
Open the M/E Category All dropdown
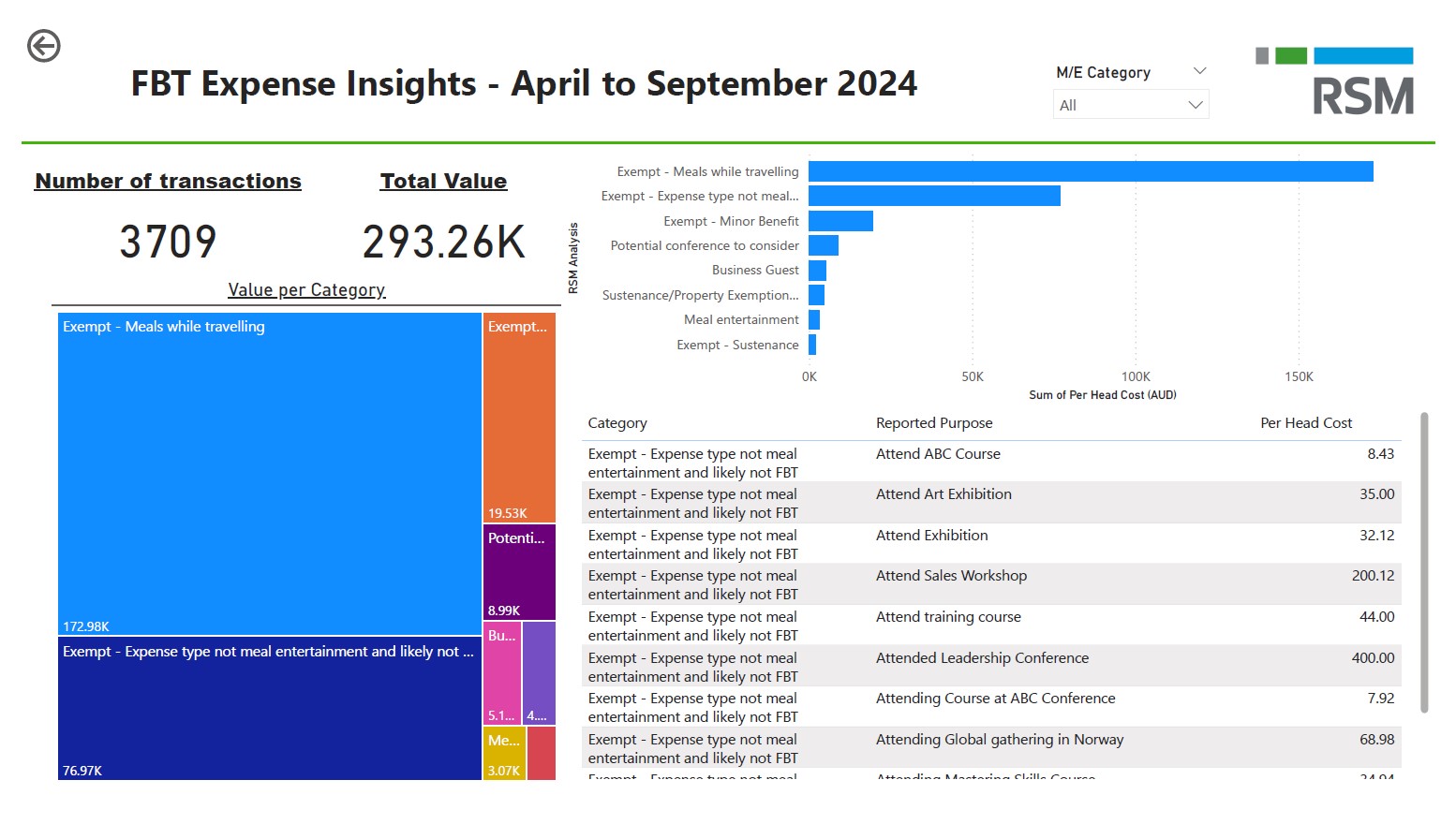[x=1131, y=105]
